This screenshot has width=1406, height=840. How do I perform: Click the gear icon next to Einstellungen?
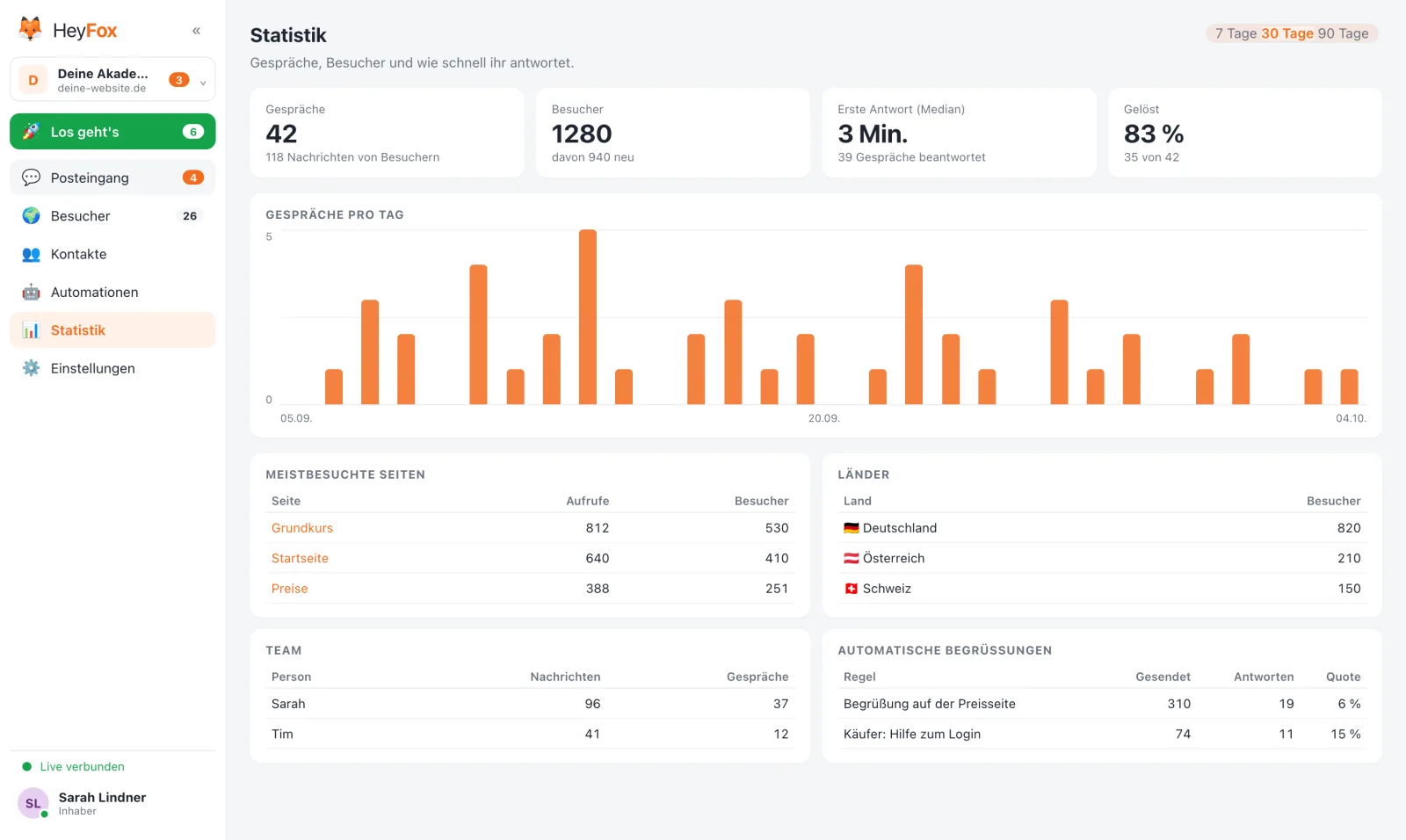31,368
